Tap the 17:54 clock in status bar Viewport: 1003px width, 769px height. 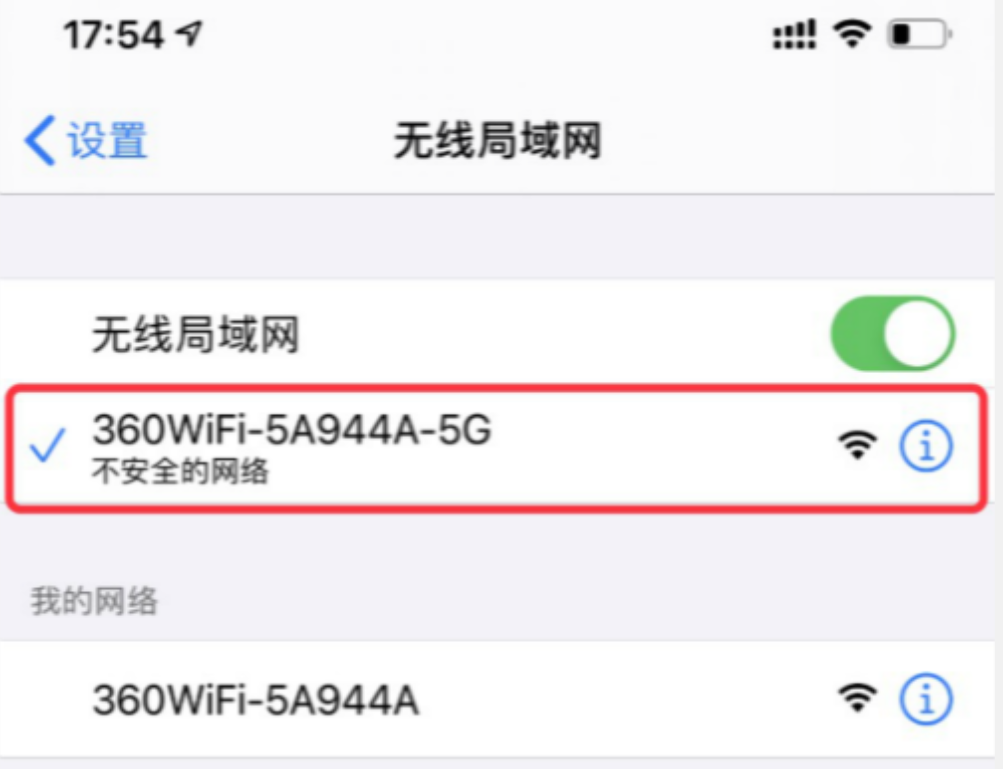point(115,35)
